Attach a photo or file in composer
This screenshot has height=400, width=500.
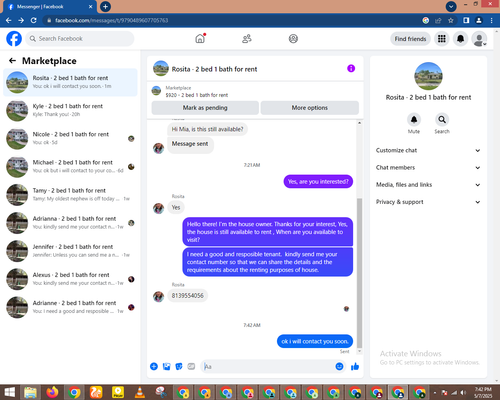pos(166,366)
